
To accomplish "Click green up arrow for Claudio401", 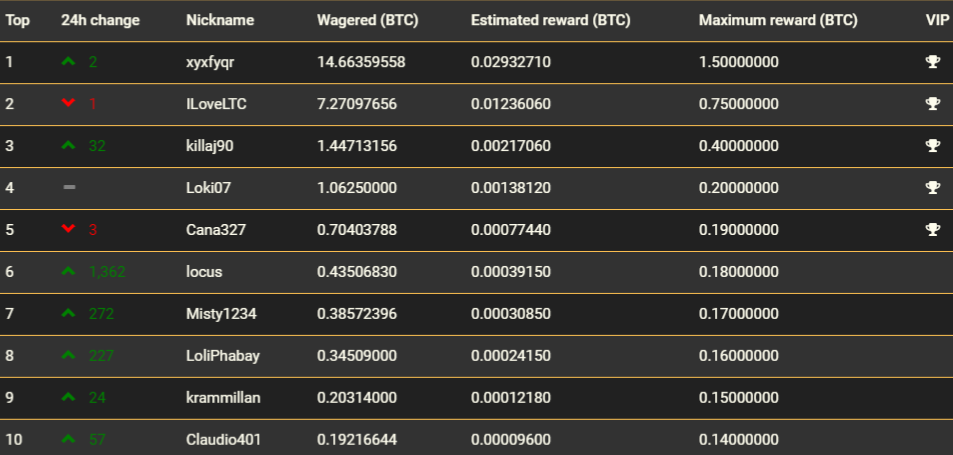I will (69, 439).
